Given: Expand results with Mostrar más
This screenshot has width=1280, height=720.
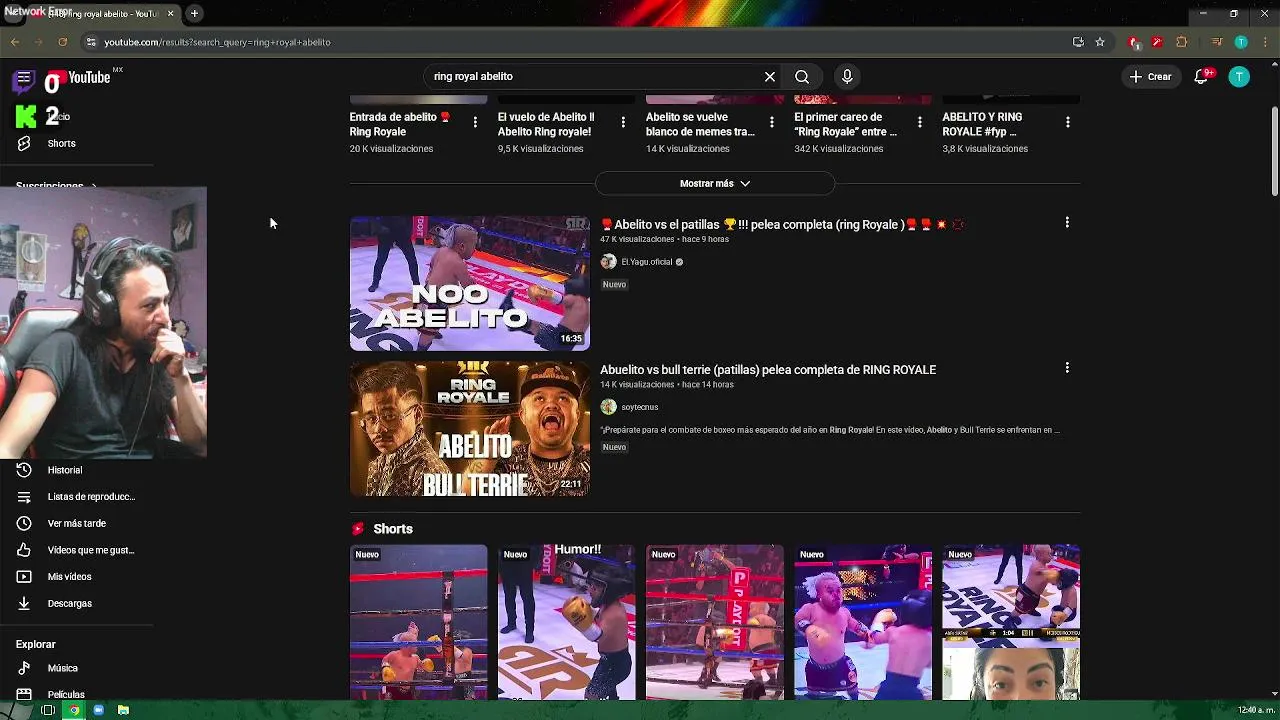Looking at the screenshot, I should coord(715,183).
